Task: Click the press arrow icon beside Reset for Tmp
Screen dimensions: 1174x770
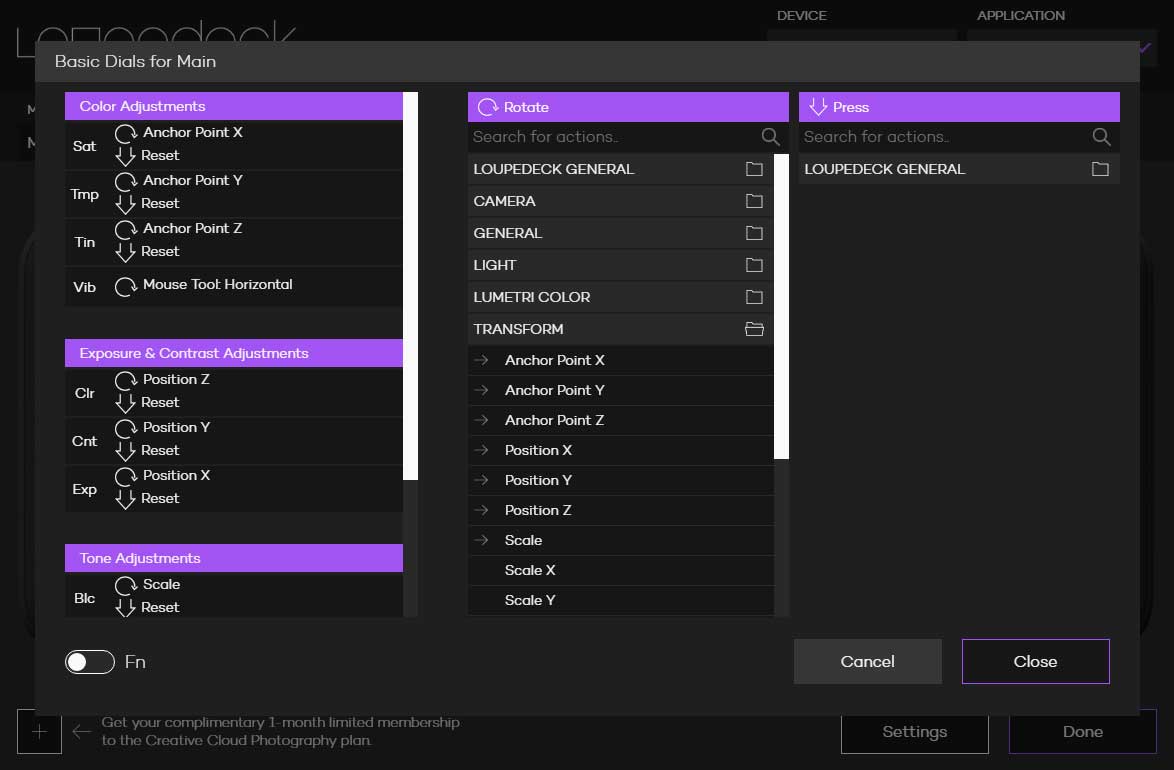Action: click(x=126, y=204)
